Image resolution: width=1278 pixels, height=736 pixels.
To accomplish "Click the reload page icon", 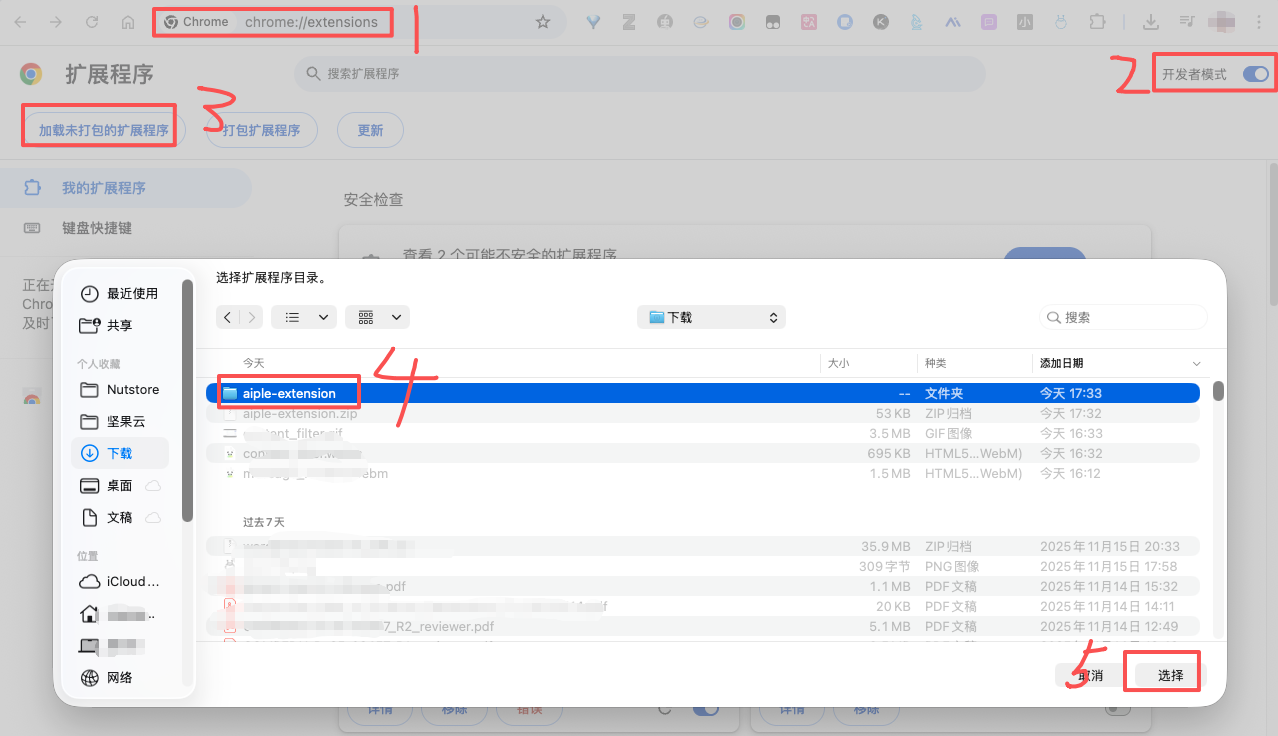I will (x=90, y=21).
